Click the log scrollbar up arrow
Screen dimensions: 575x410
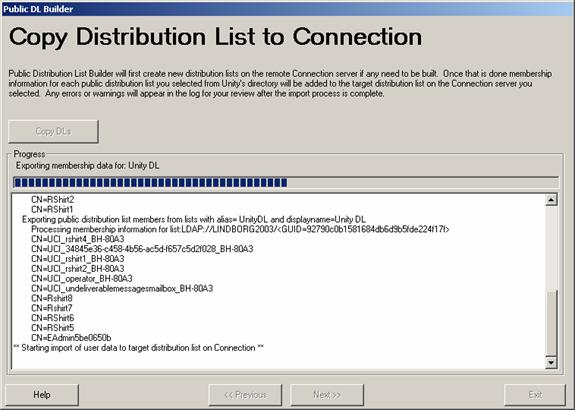click(551, 200)
